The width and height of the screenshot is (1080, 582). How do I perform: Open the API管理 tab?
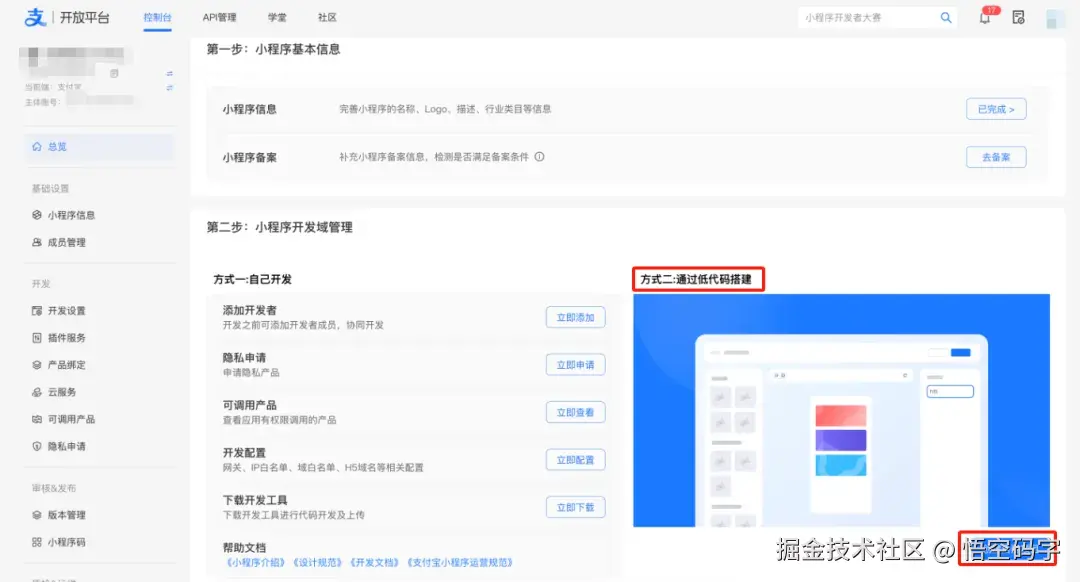(x=219, y=17)
